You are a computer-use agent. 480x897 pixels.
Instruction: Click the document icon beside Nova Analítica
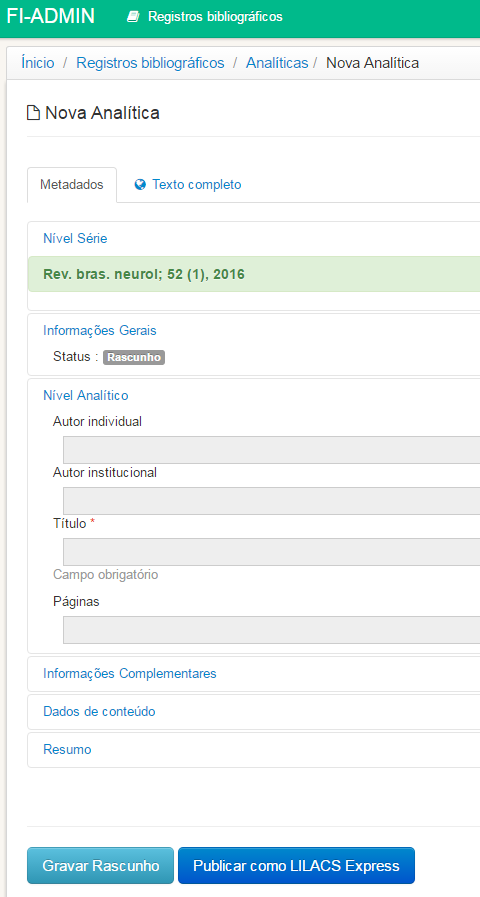click(x=34, y=113)
